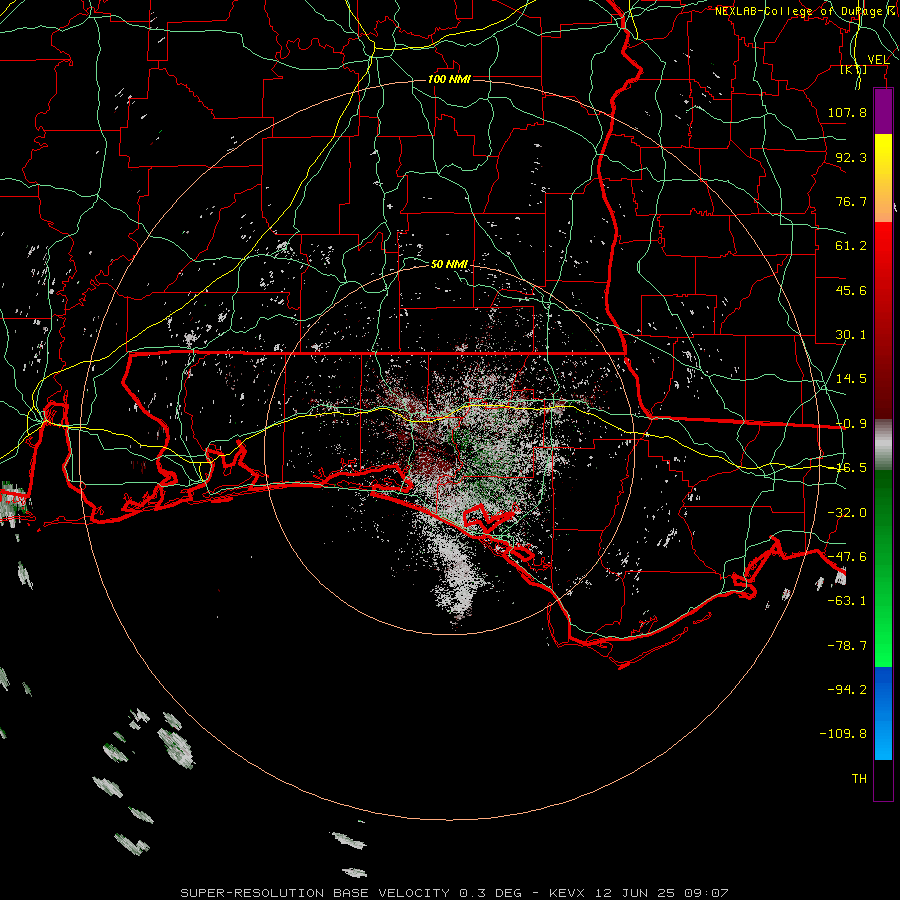
Task: Select the -63.1 velocity scale value
Action: coord(847,601)
